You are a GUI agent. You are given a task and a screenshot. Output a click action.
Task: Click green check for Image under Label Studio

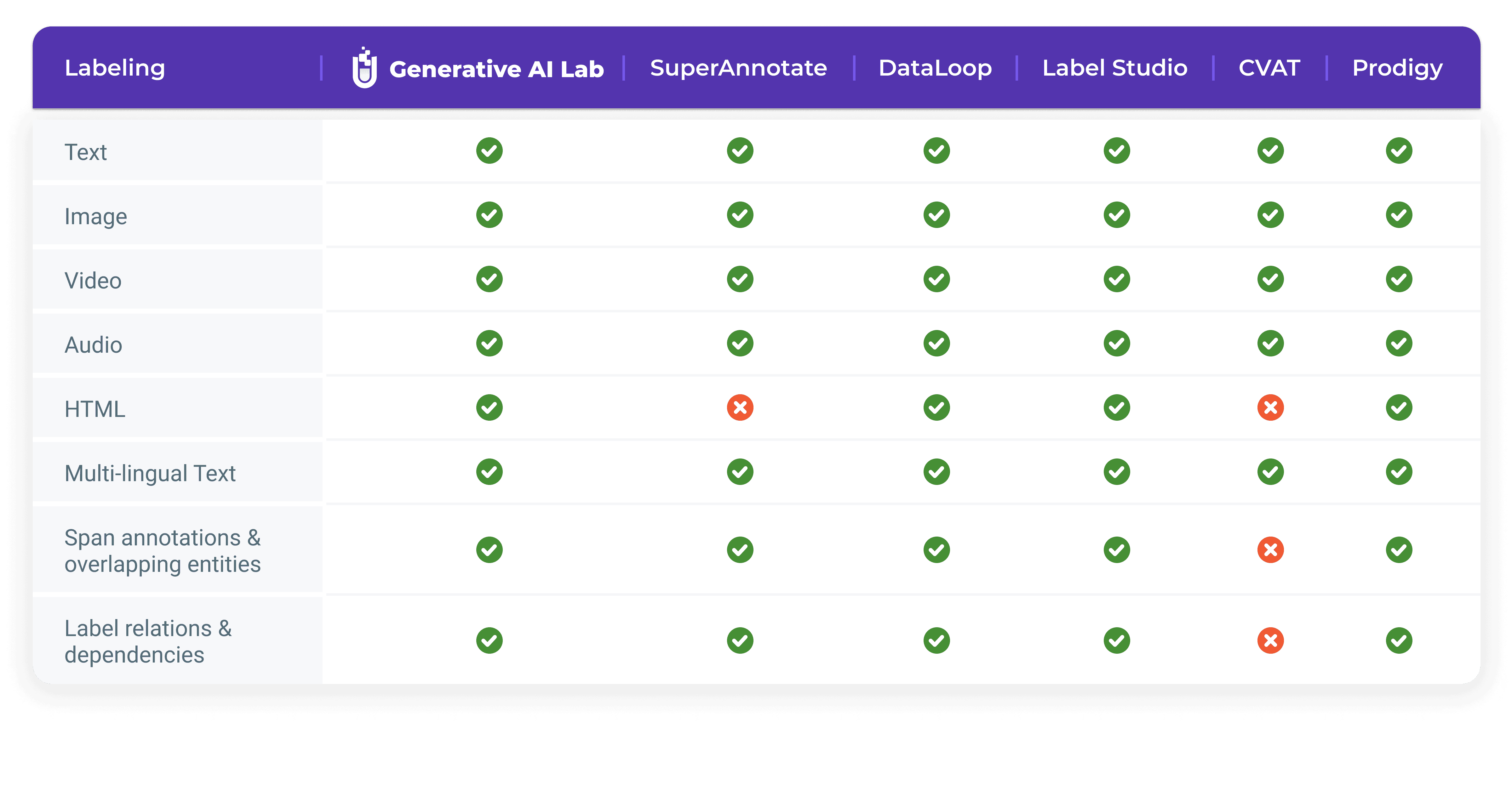[x=1117, y=215]
